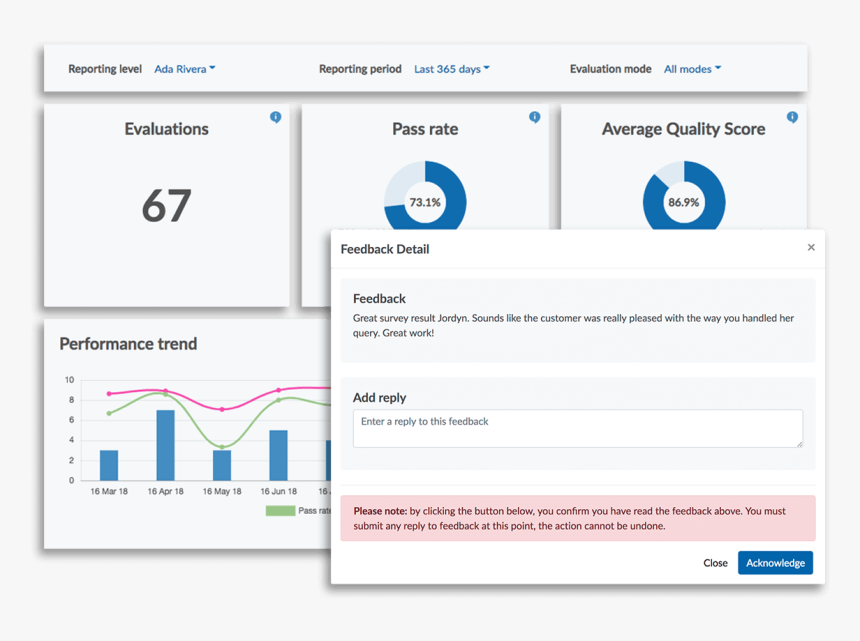Expand the Last 365 days reporting period dropdown
Viewport: 860px width, 641px height.
451,69
